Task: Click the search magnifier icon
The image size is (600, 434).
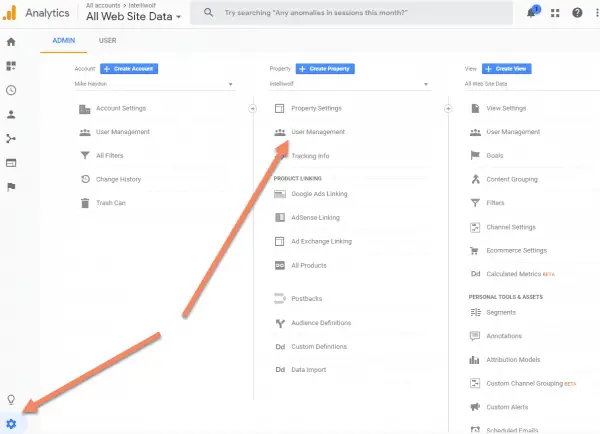Action: pos(208,13)
